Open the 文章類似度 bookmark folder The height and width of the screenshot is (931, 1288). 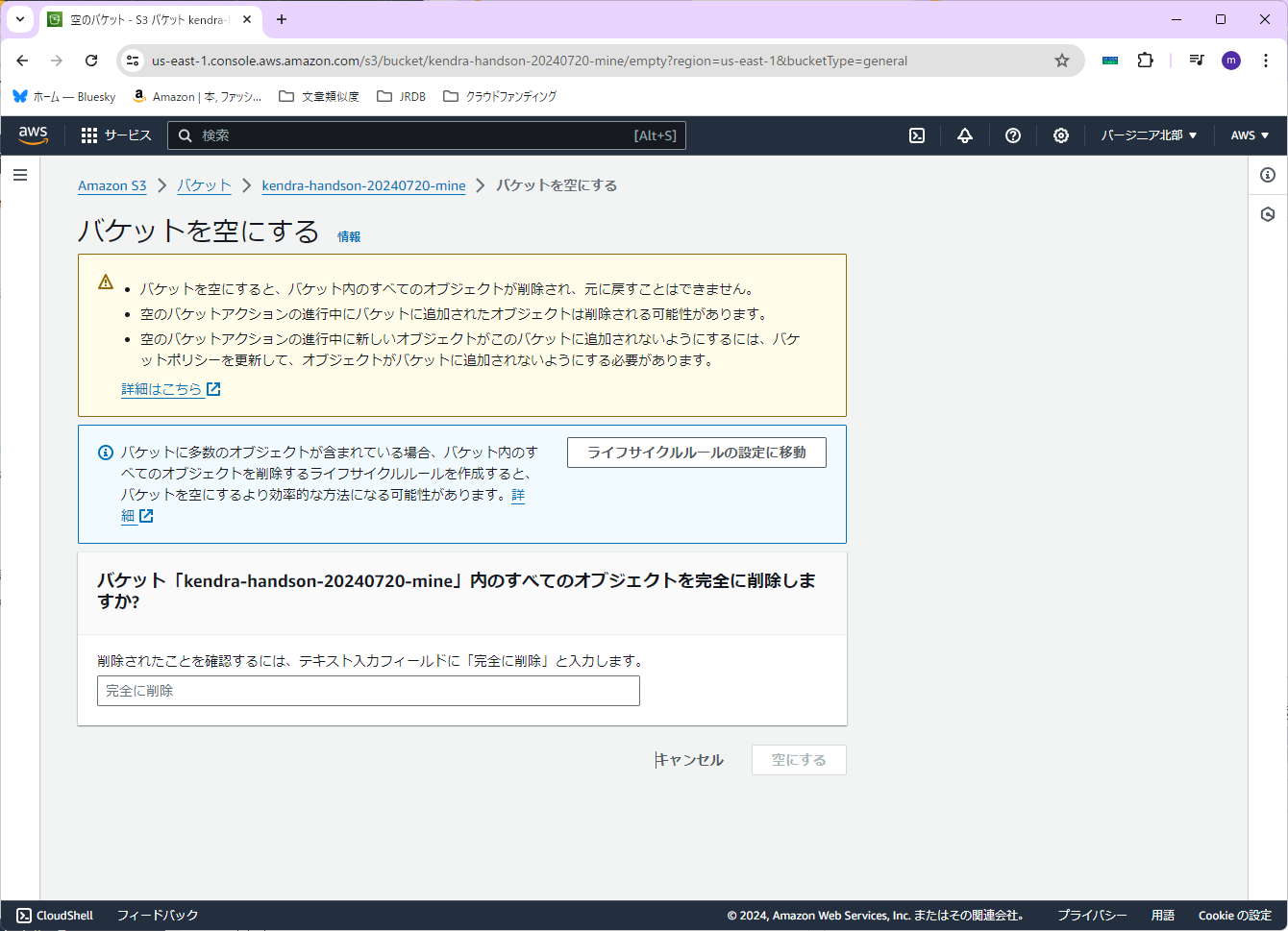(319, 96)
